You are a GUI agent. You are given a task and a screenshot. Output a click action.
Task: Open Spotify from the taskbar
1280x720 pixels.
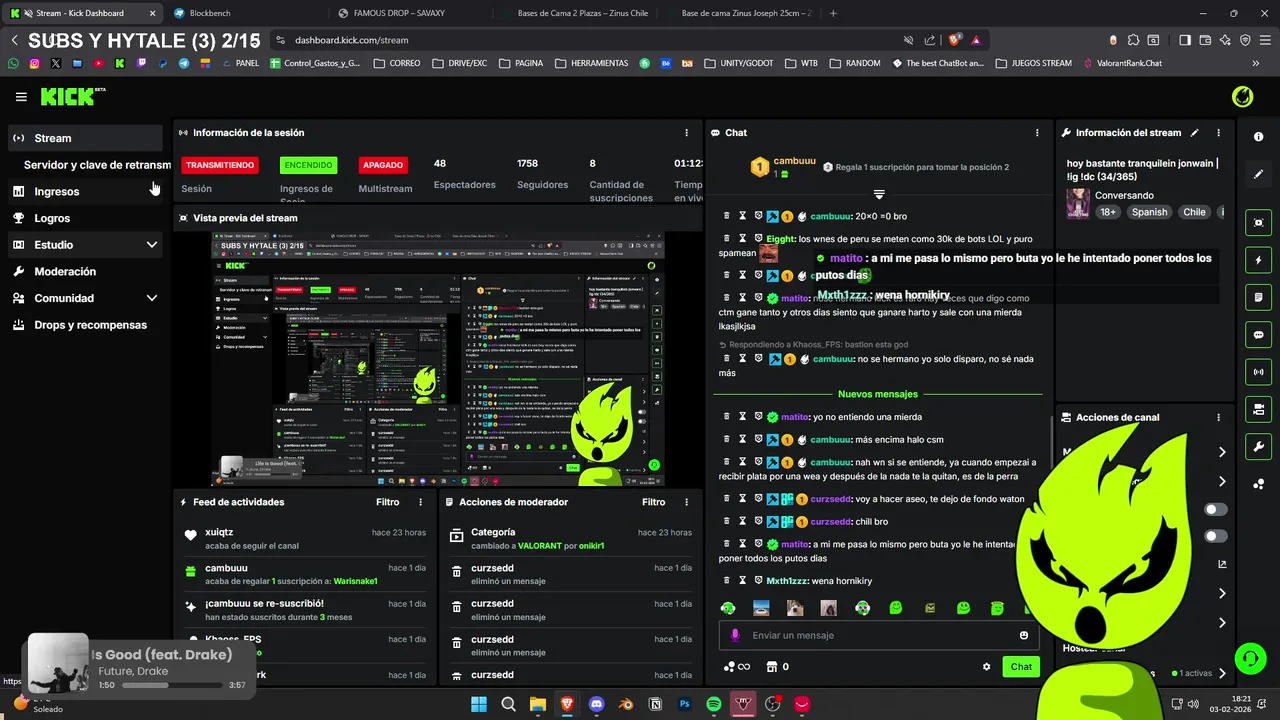click(714, 704)
